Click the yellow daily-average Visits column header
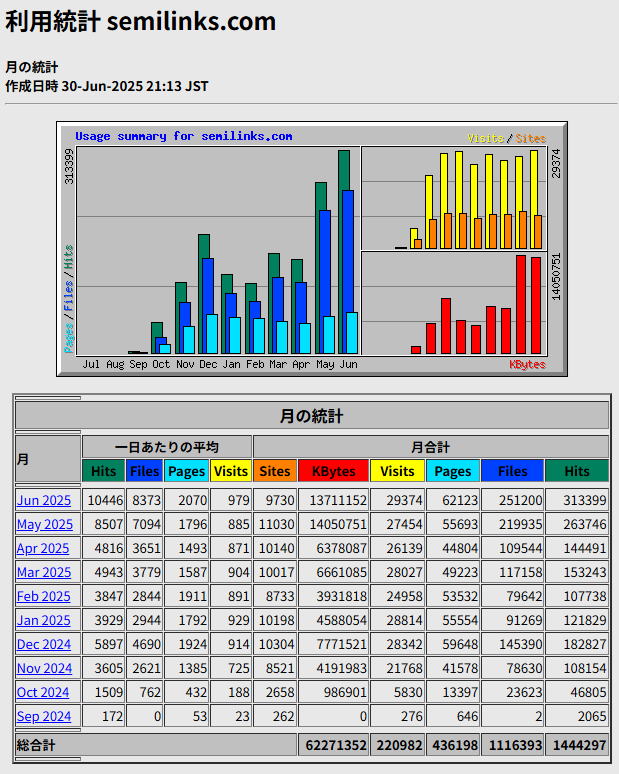The image size is (619, 774). point(231,471)
